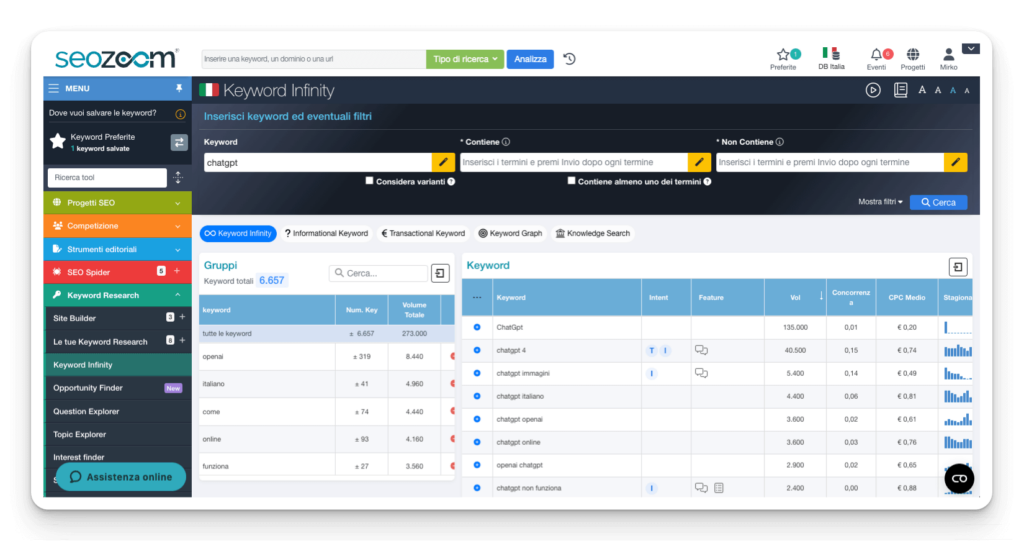Viewport: 1024px width, 541px height.
Task: Select the ChatGpt row radio button
Action: (477, 327)
